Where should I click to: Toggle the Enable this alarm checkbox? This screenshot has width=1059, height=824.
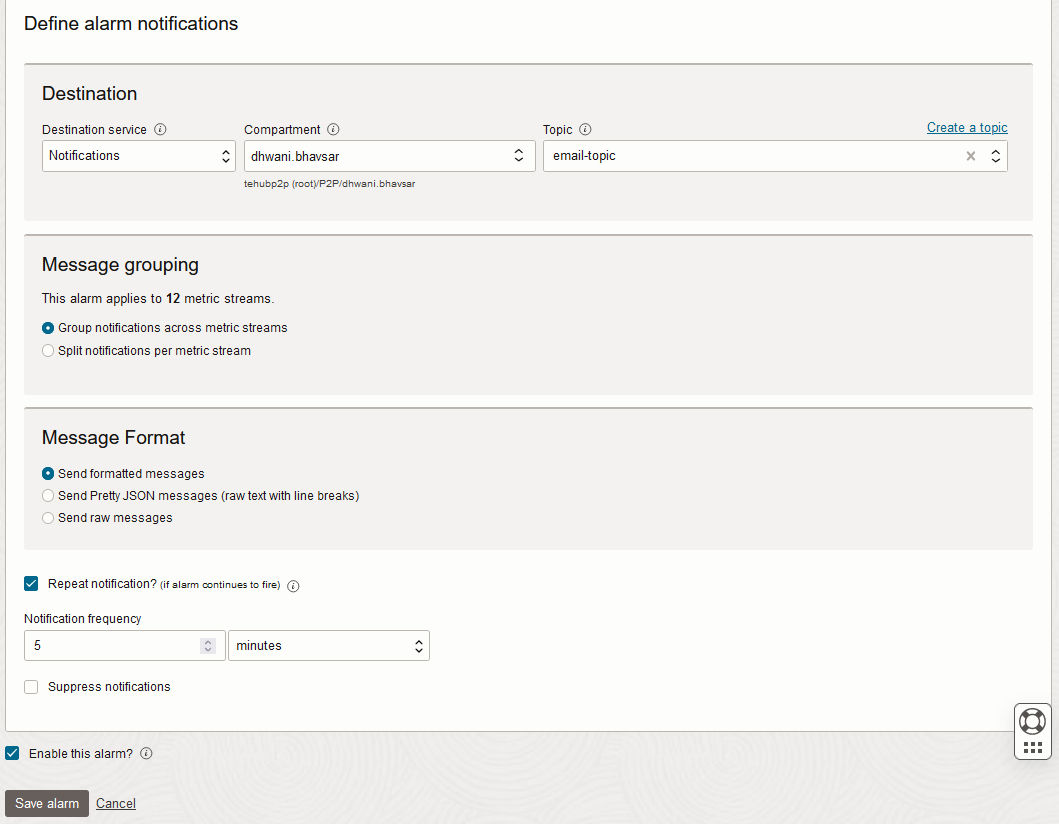(x=13, y=754)
